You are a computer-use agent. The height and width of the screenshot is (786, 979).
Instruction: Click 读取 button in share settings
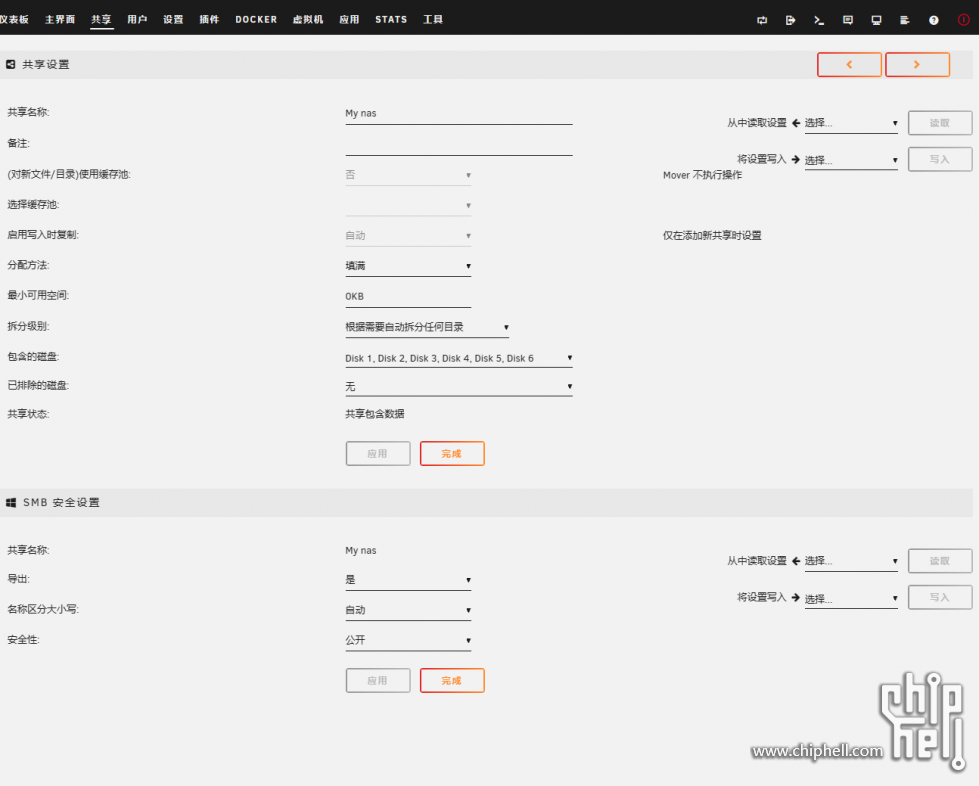coord(940,123)
